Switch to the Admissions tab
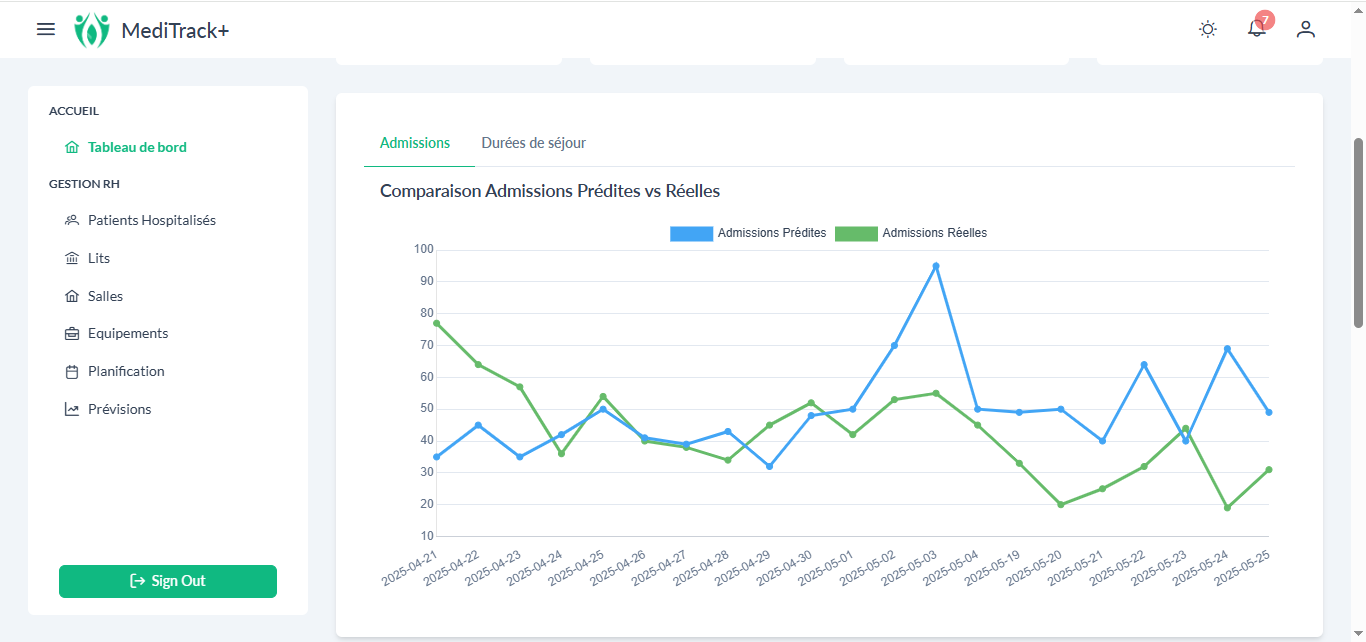The image size is (1366, 642). click(415, 143)
